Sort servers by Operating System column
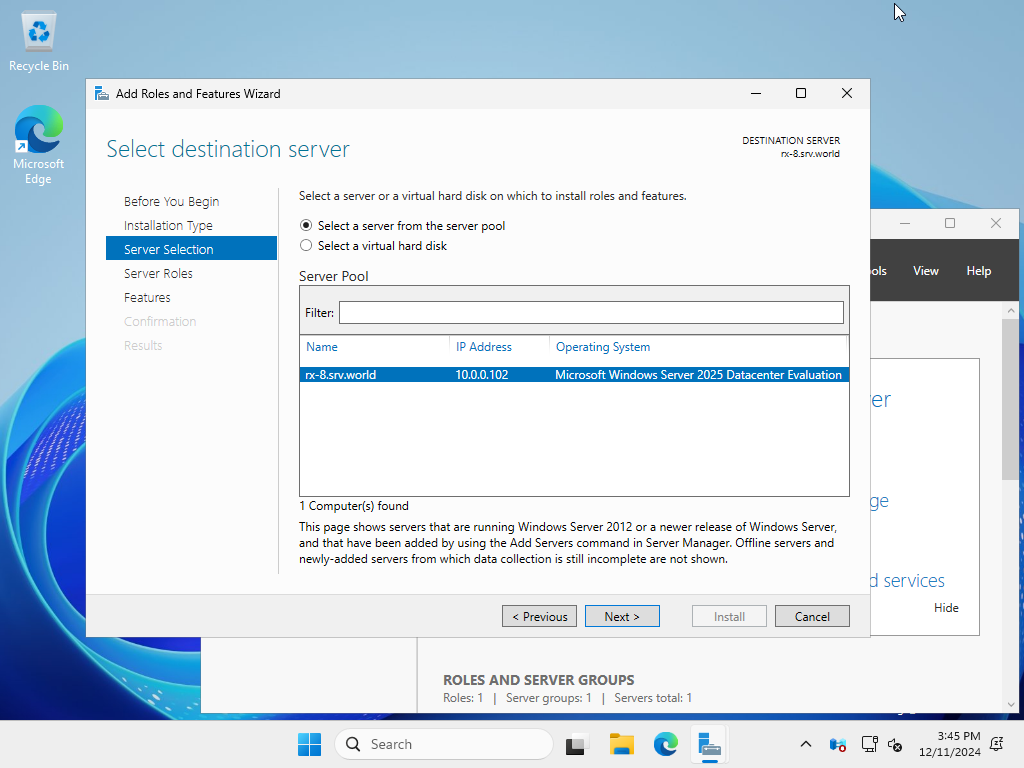This screenshot has width=1024, height=768. pyautogui.click(x=603, y=347)
